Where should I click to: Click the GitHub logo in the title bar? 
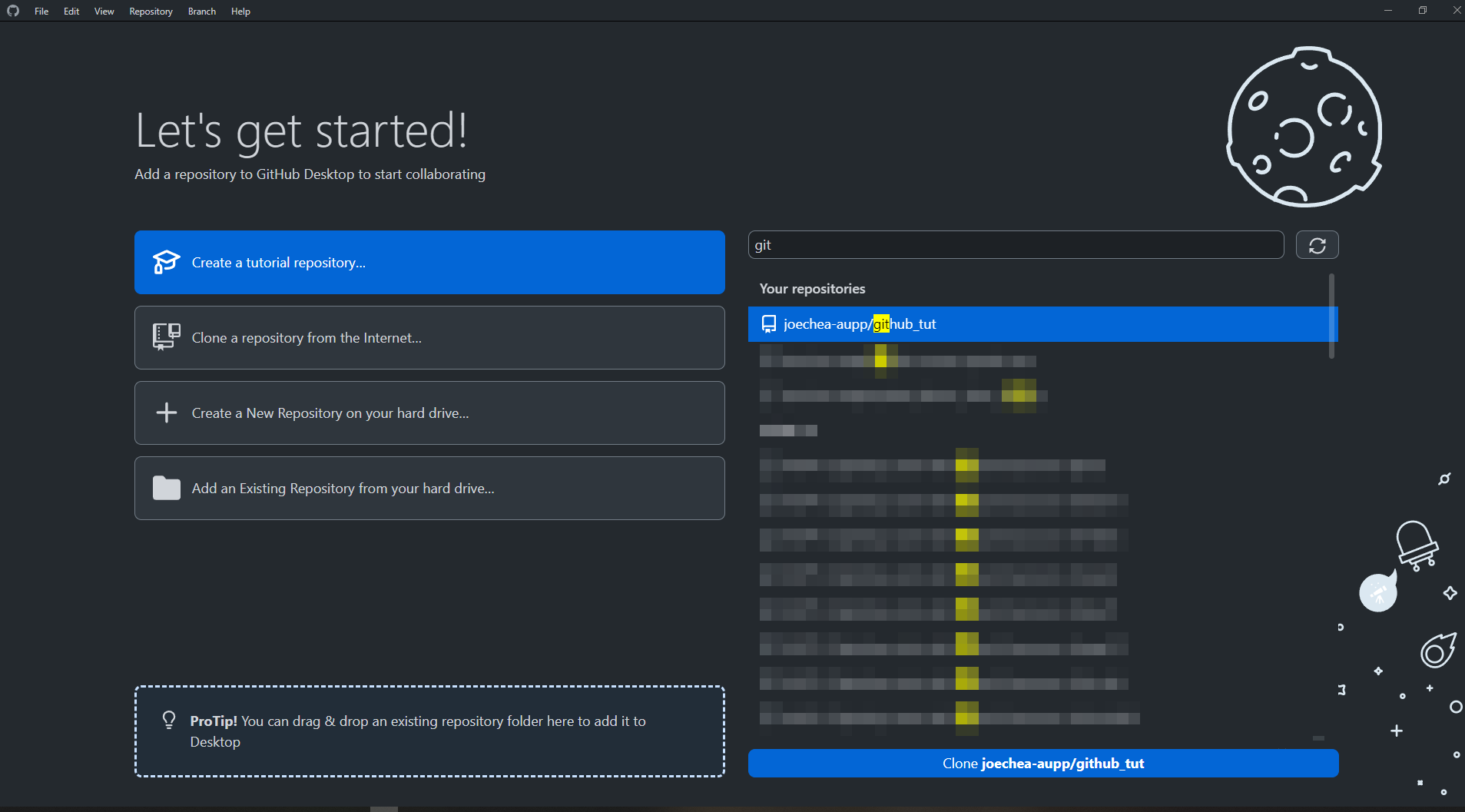[12, 11]
